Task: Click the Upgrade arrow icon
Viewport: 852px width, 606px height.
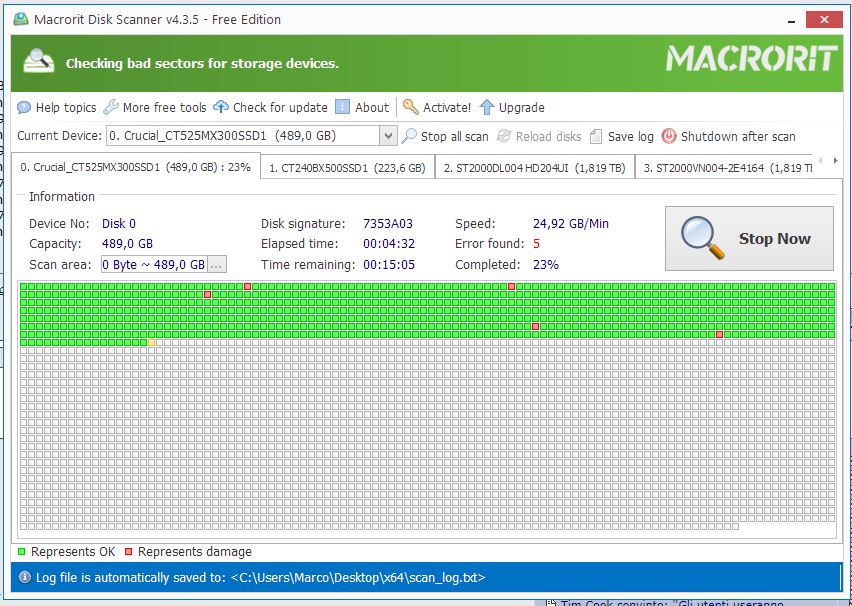Action: coord(487,107)
